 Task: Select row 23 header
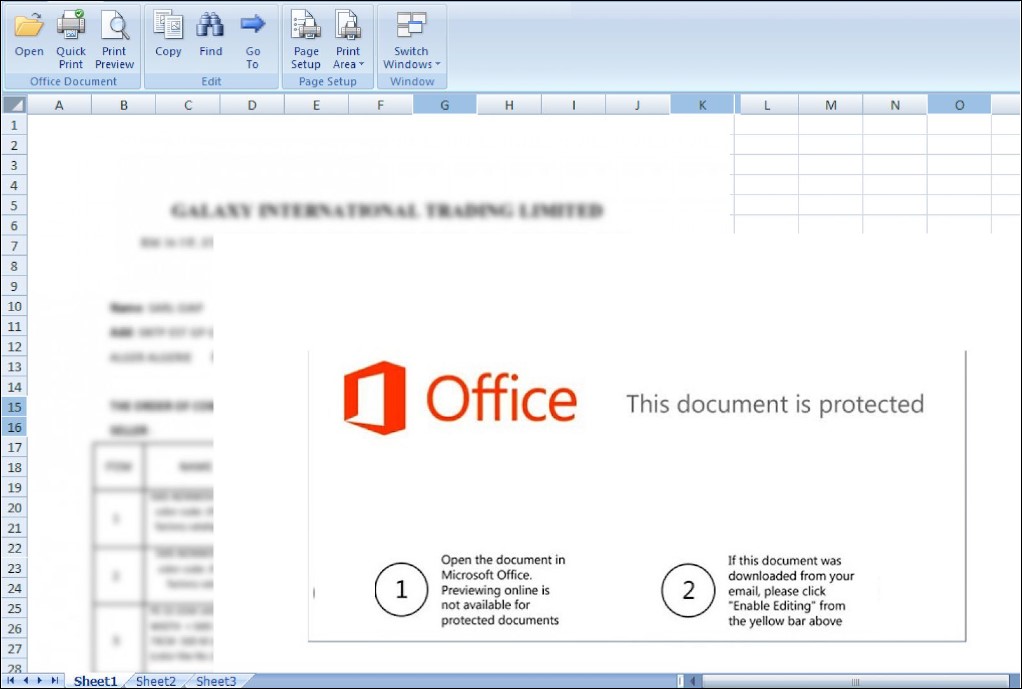pos(14,568)
